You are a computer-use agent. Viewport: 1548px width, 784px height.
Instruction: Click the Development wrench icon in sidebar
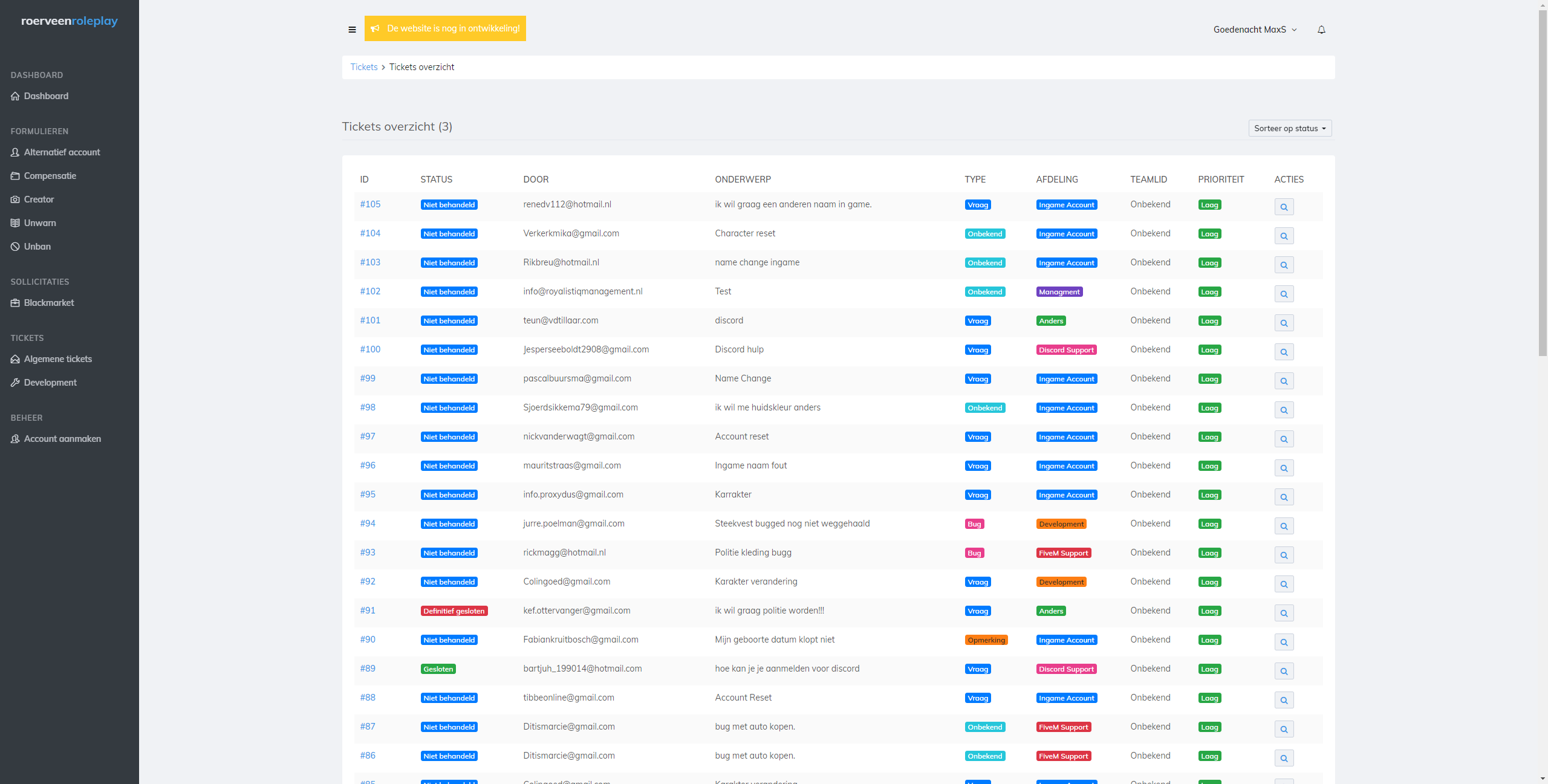click(15, 383)
